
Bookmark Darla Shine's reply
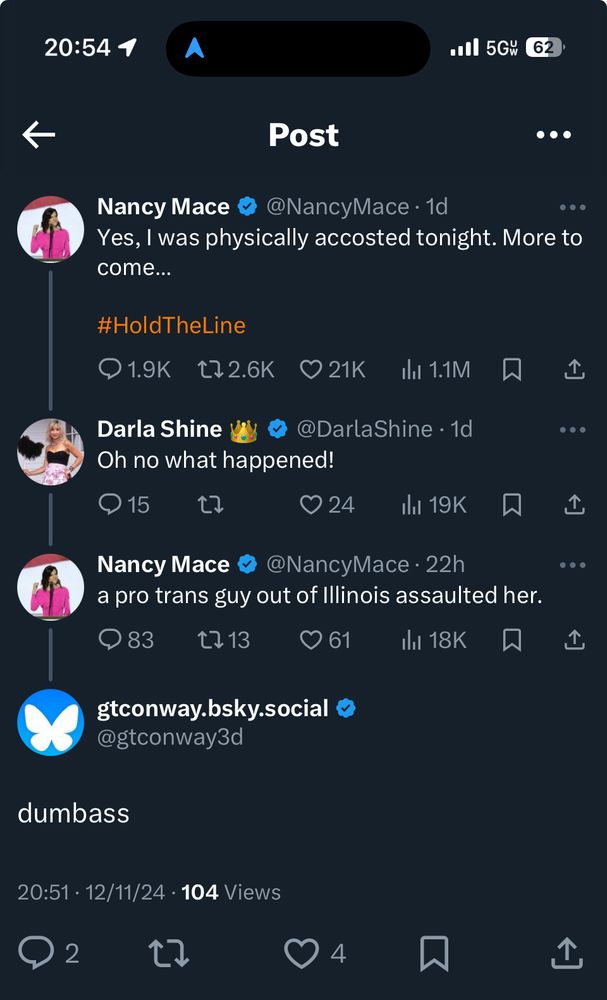[511, 505]
